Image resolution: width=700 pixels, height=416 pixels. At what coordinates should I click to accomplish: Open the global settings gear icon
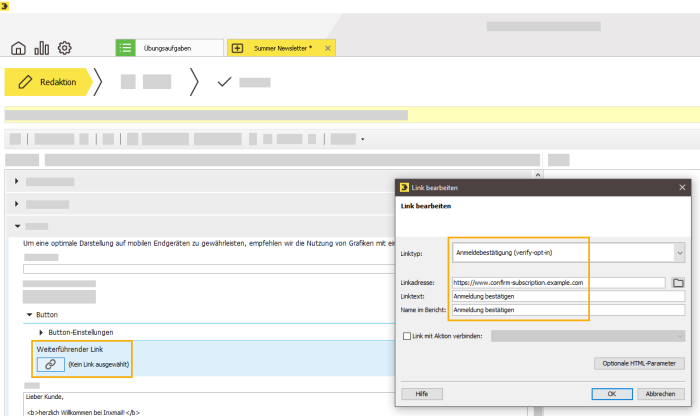65,48
